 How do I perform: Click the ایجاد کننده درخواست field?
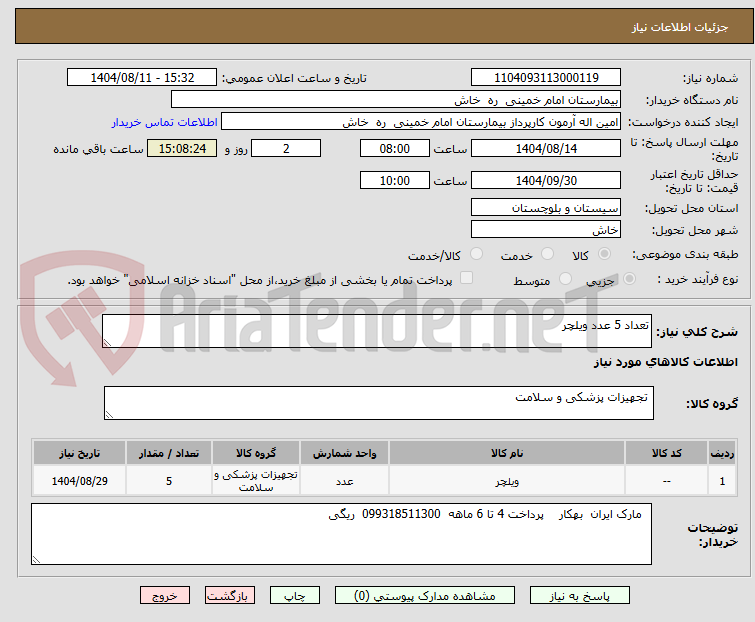click(421, 122)
